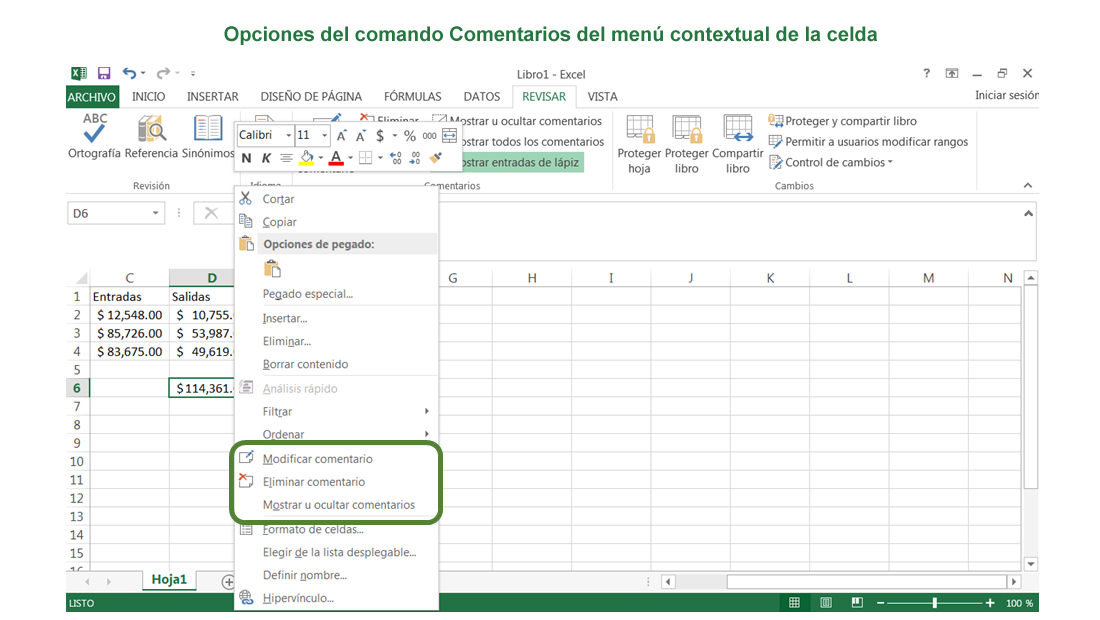Click the zoom in plus button
Screen dimensions: 1100x620
tap(990, 602)
